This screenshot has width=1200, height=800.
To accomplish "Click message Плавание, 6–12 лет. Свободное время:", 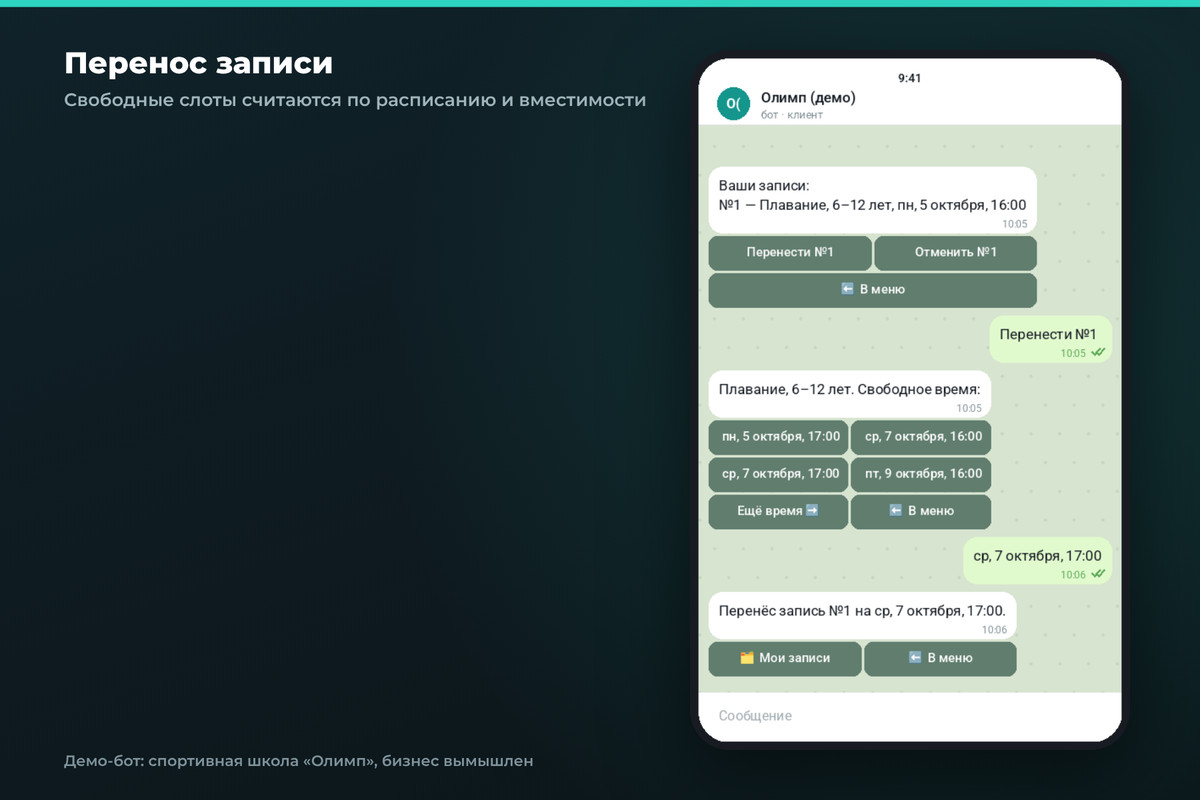I will (850, 394).
